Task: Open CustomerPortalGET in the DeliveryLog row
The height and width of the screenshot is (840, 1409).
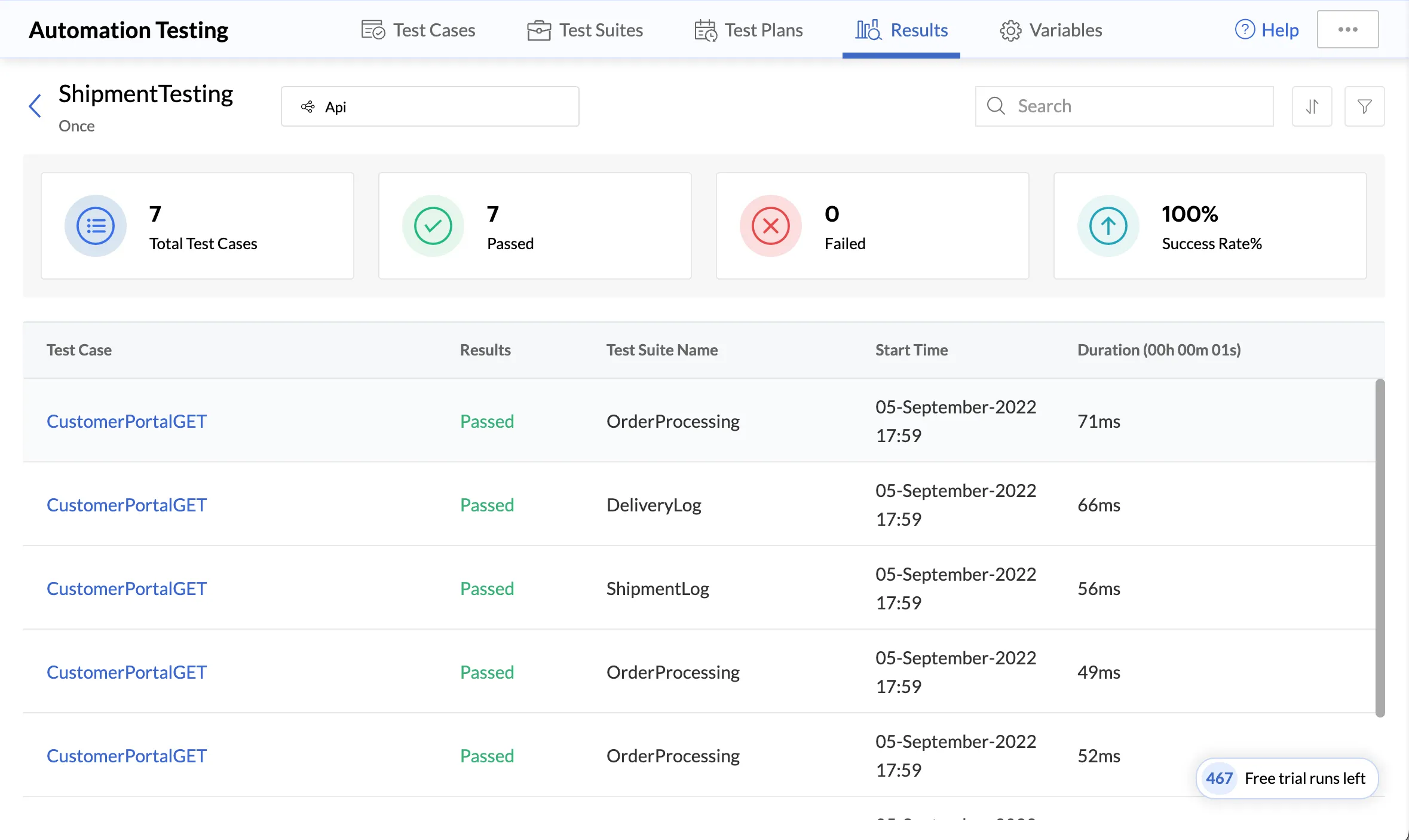Action: pyautogui.click(x=127, y=505)
